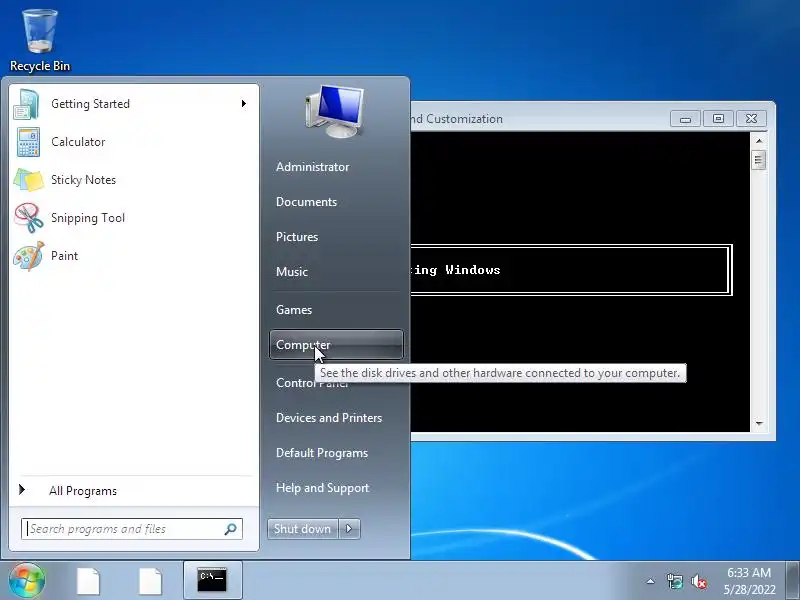Image resolution: width=800 pixels, height=600 pixels.
Task: Click the Getting Started icon
Action: click(27, 104)
